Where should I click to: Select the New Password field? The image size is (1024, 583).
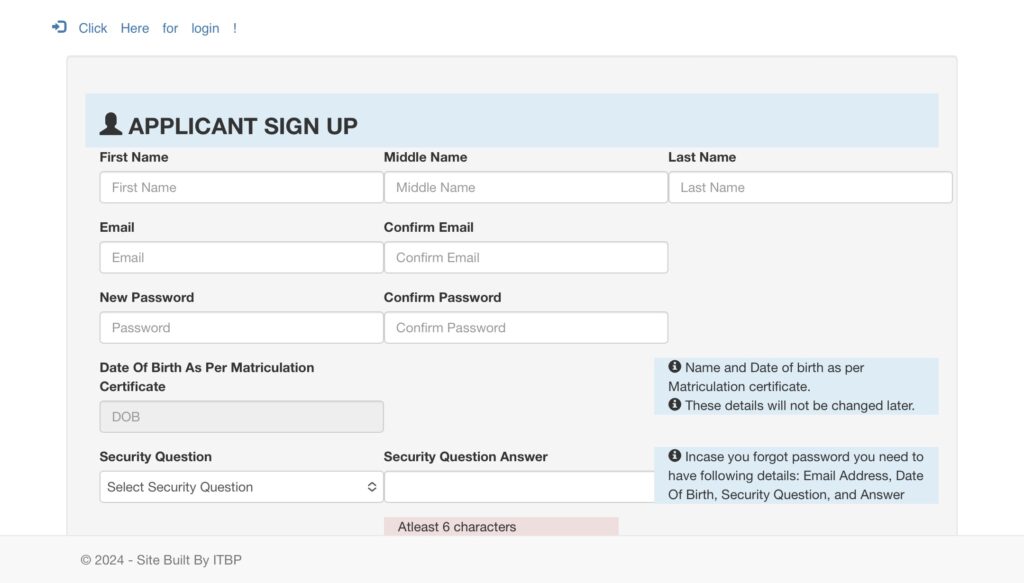click(x=241, y=328)
